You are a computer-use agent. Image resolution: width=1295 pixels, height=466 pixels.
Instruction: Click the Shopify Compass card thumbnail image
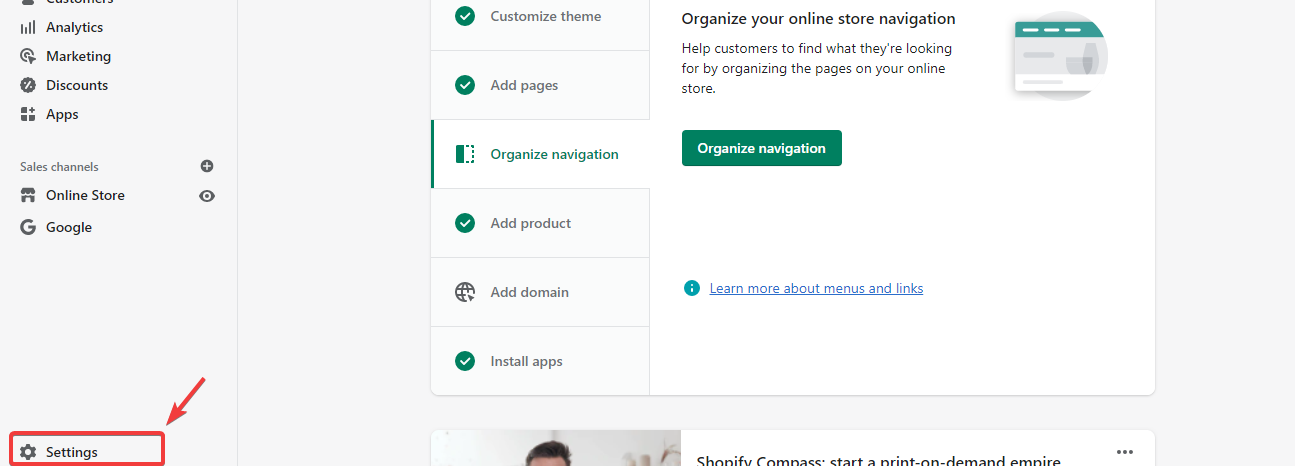pyautogui.click(x=556, y=450)
